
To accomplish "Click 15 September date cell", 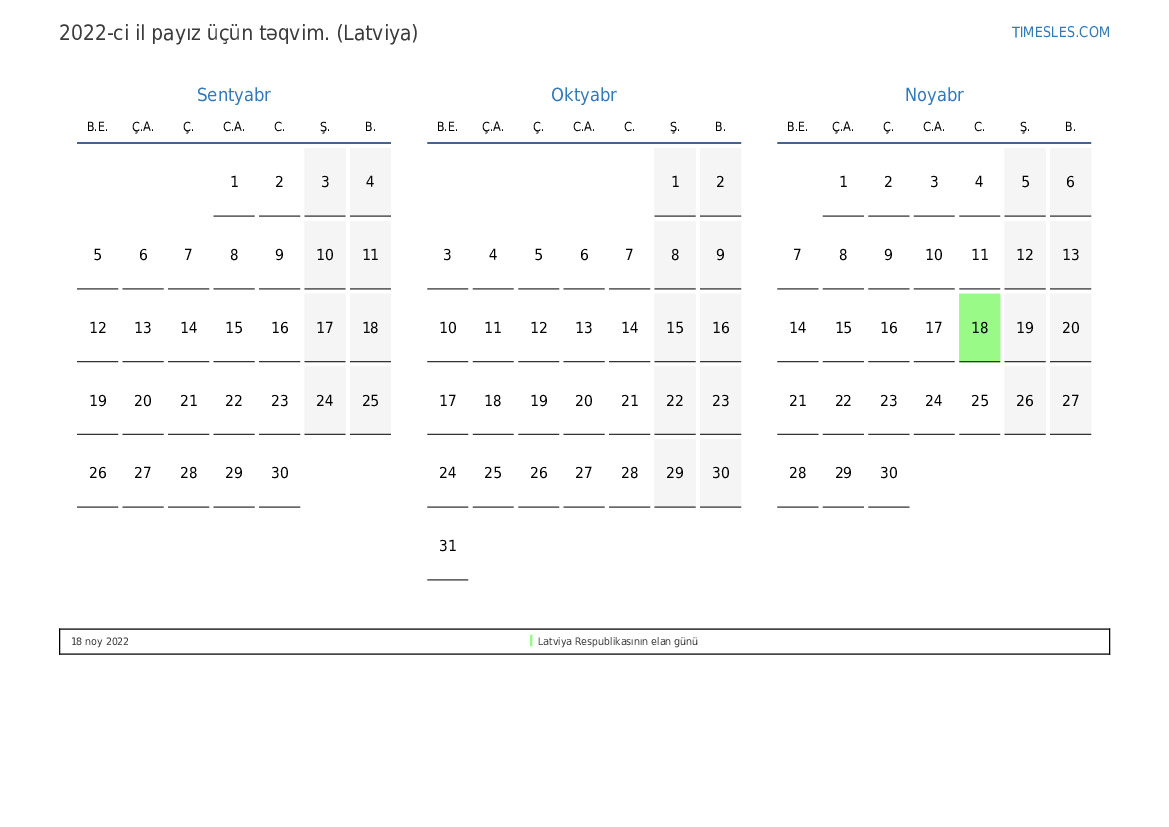I will pos(234,328).
